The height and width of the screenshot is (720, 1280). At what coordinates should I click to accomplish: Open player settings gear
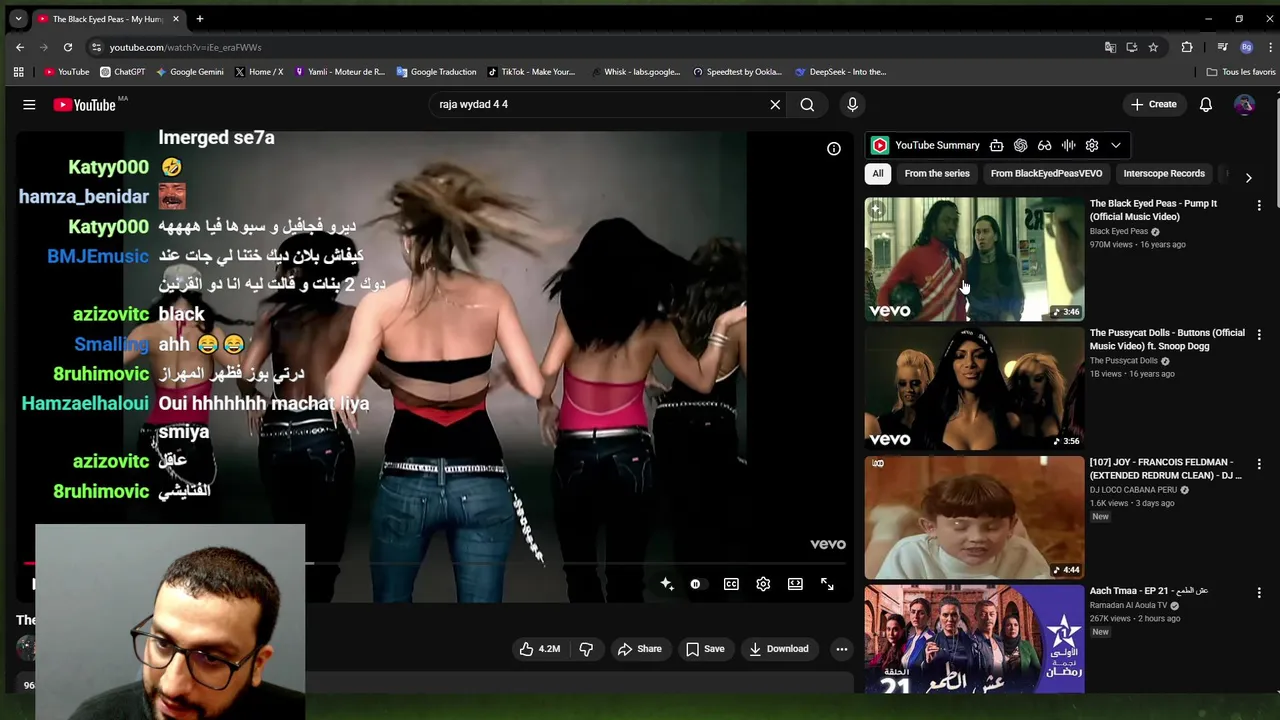pos(763,584)
